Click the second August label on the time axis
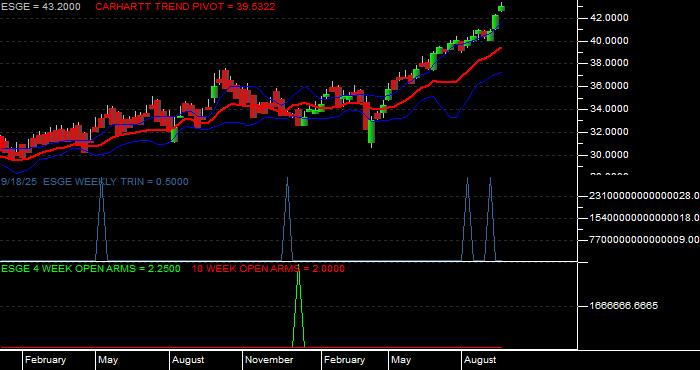700x370 pixels. pos(480,360)
